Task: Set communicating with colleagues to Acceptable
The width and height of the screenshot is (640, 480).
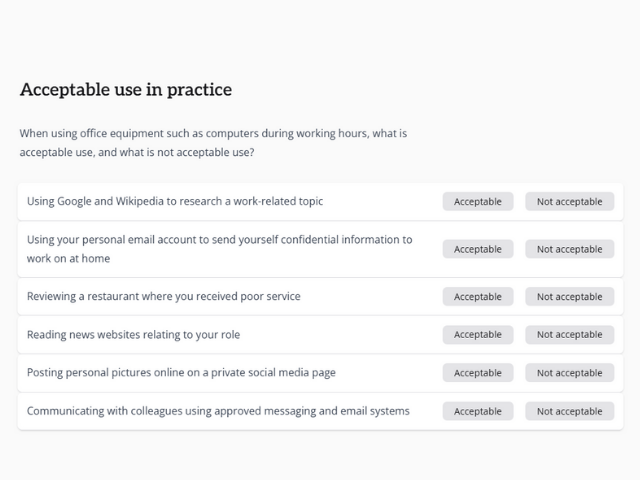Action: pyautogui.click(x=478, y=411)
